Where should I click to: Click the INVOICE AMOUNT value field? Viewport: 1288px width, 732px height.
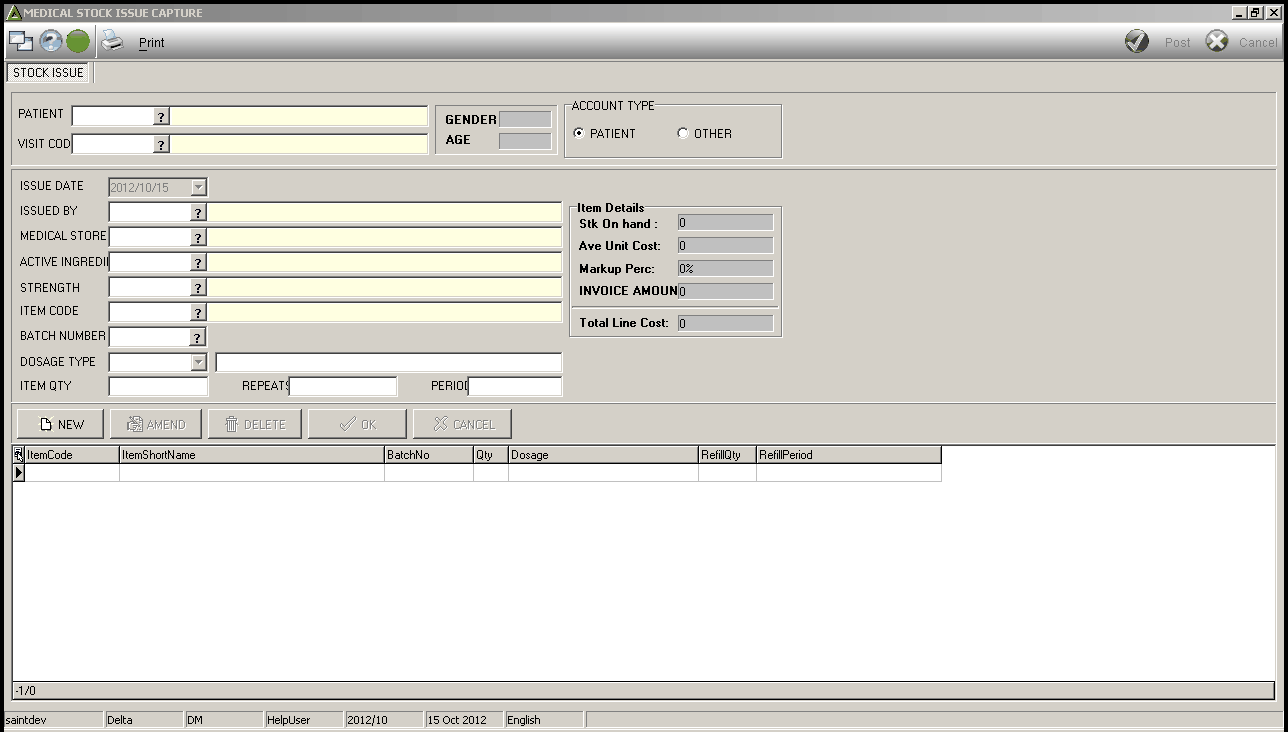[x=725, y=291]
